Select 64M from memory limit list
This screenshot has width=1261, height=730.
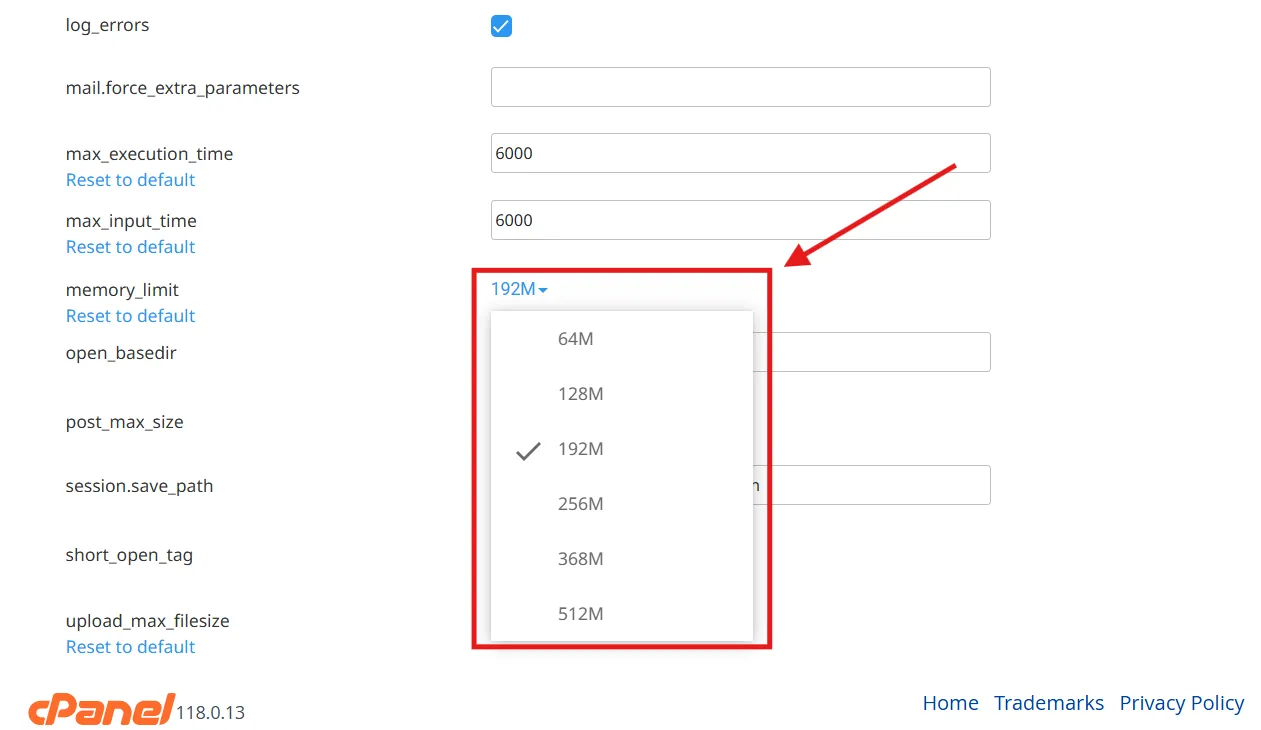point(576,339)
